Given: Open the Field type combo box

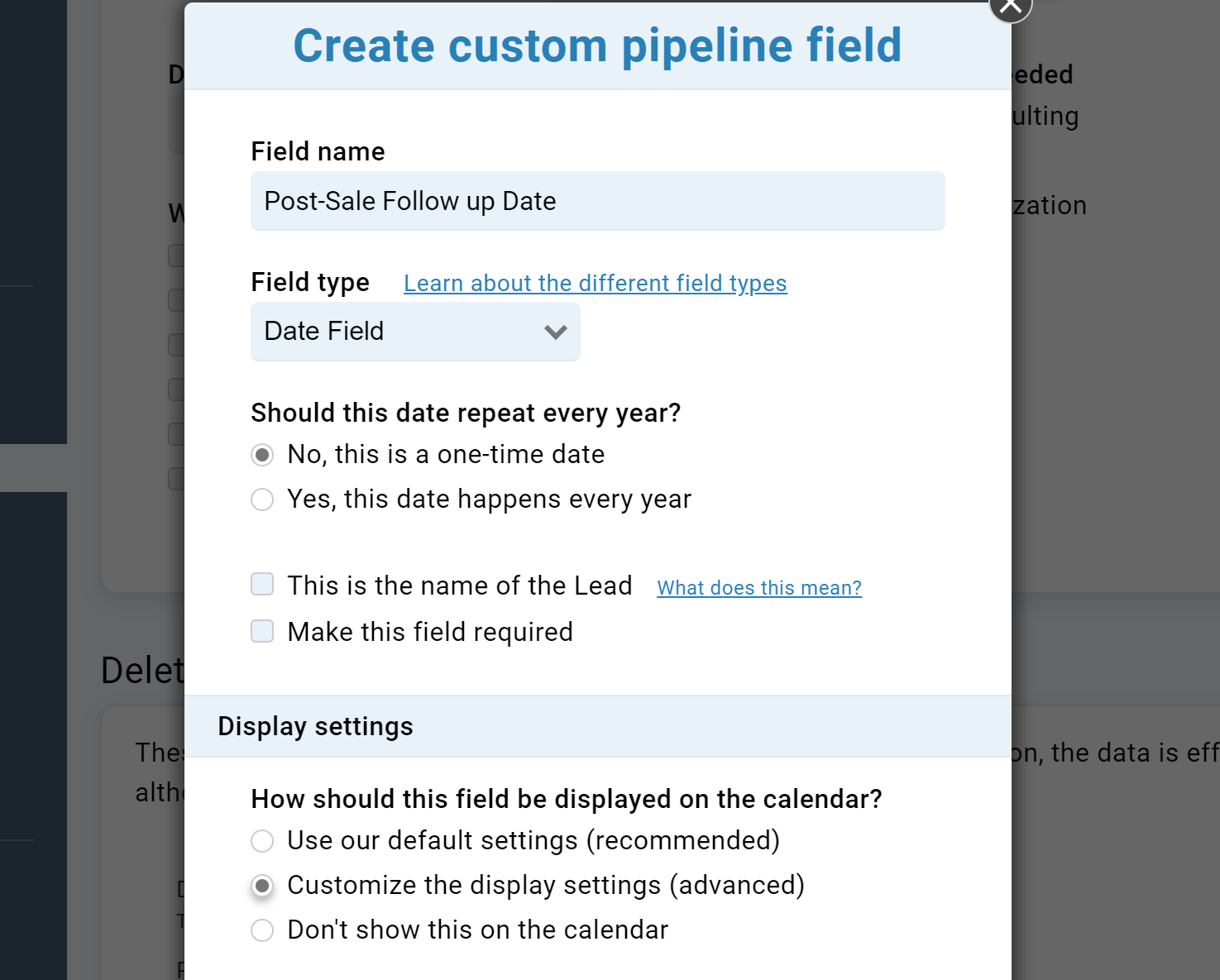Looking at the screenshot, I should (x=414, y=332).
